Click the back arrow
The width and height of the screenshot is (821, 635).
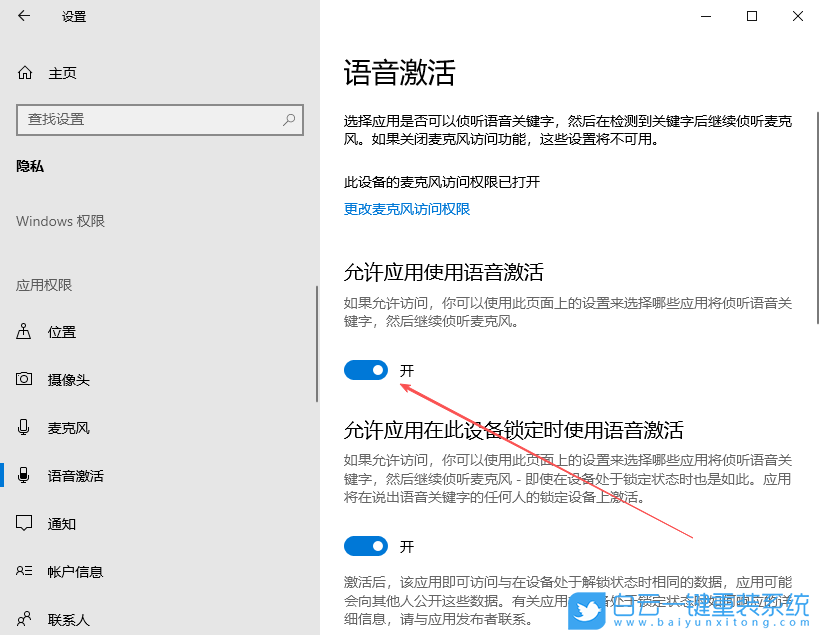(x=22, y=16)
